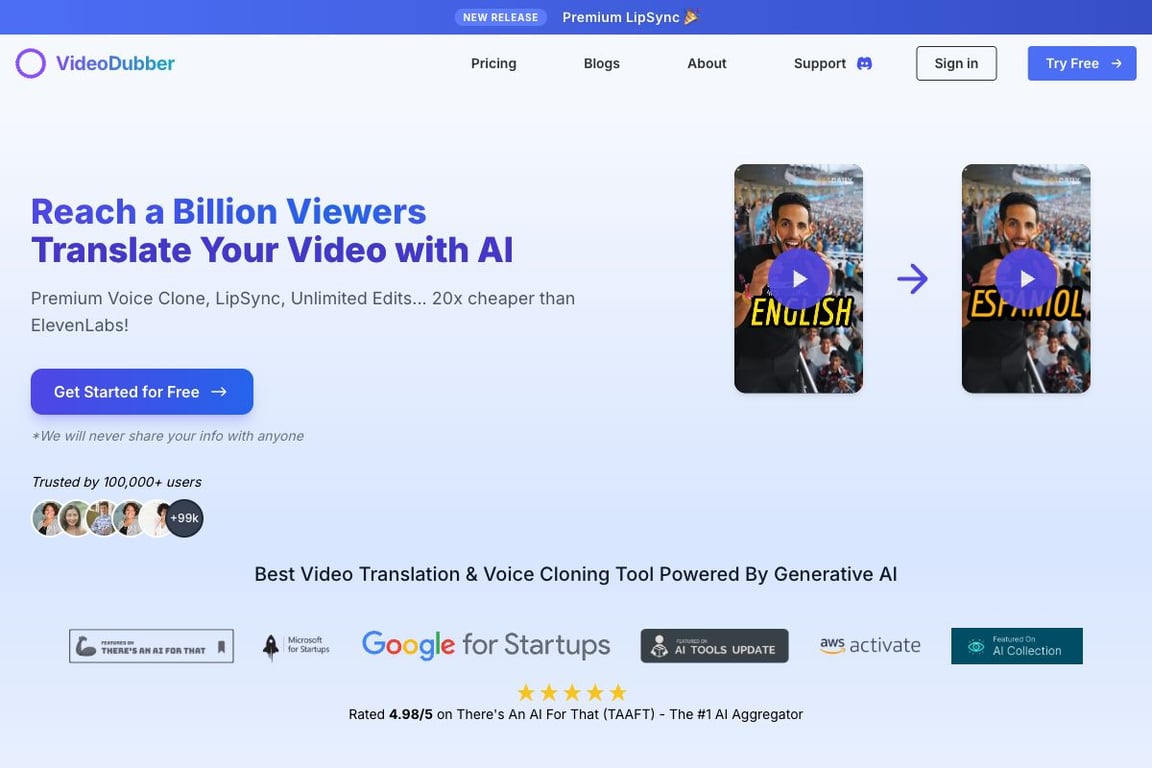Open the AI Collection badge
The width and height of the screenshot is (1152, 768).
[x=1017, y=646]
